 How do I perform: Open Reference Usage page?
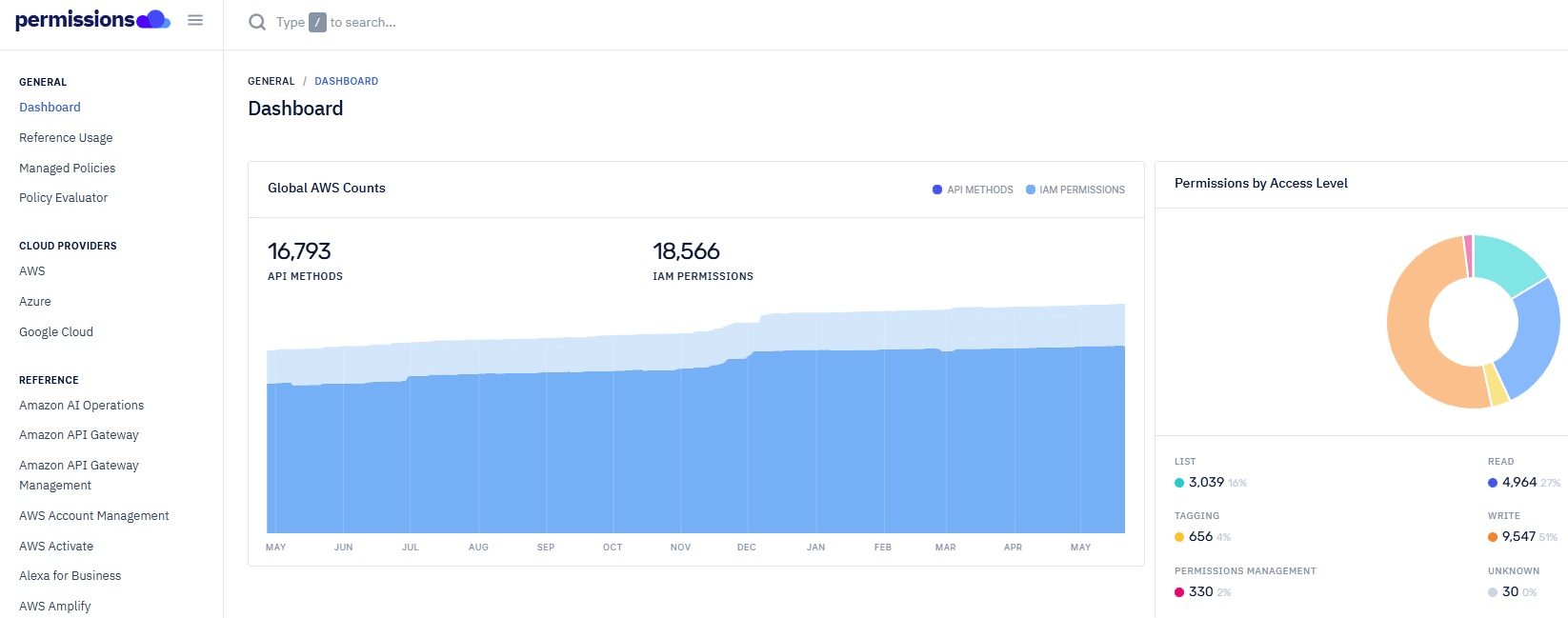pyautogui.click(x=66, y=138)
